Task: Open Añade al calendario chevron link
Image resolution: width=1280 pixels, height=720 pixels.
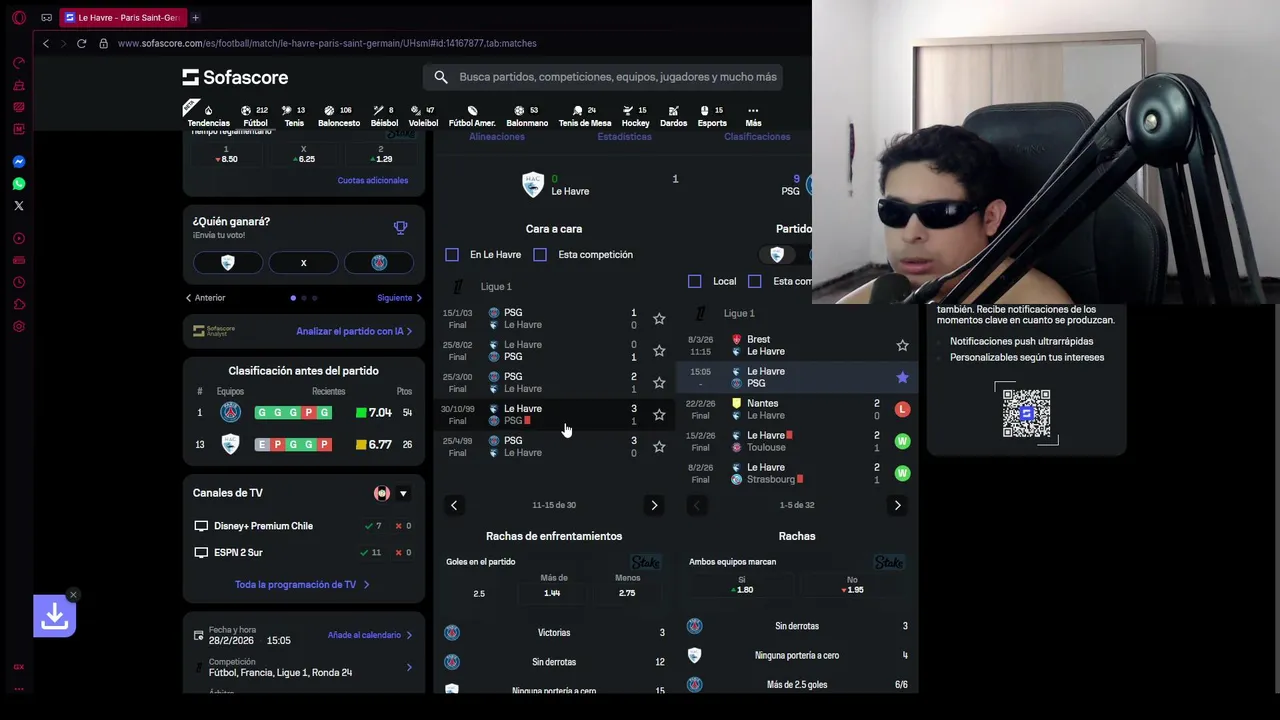Action: click(370, 635)
